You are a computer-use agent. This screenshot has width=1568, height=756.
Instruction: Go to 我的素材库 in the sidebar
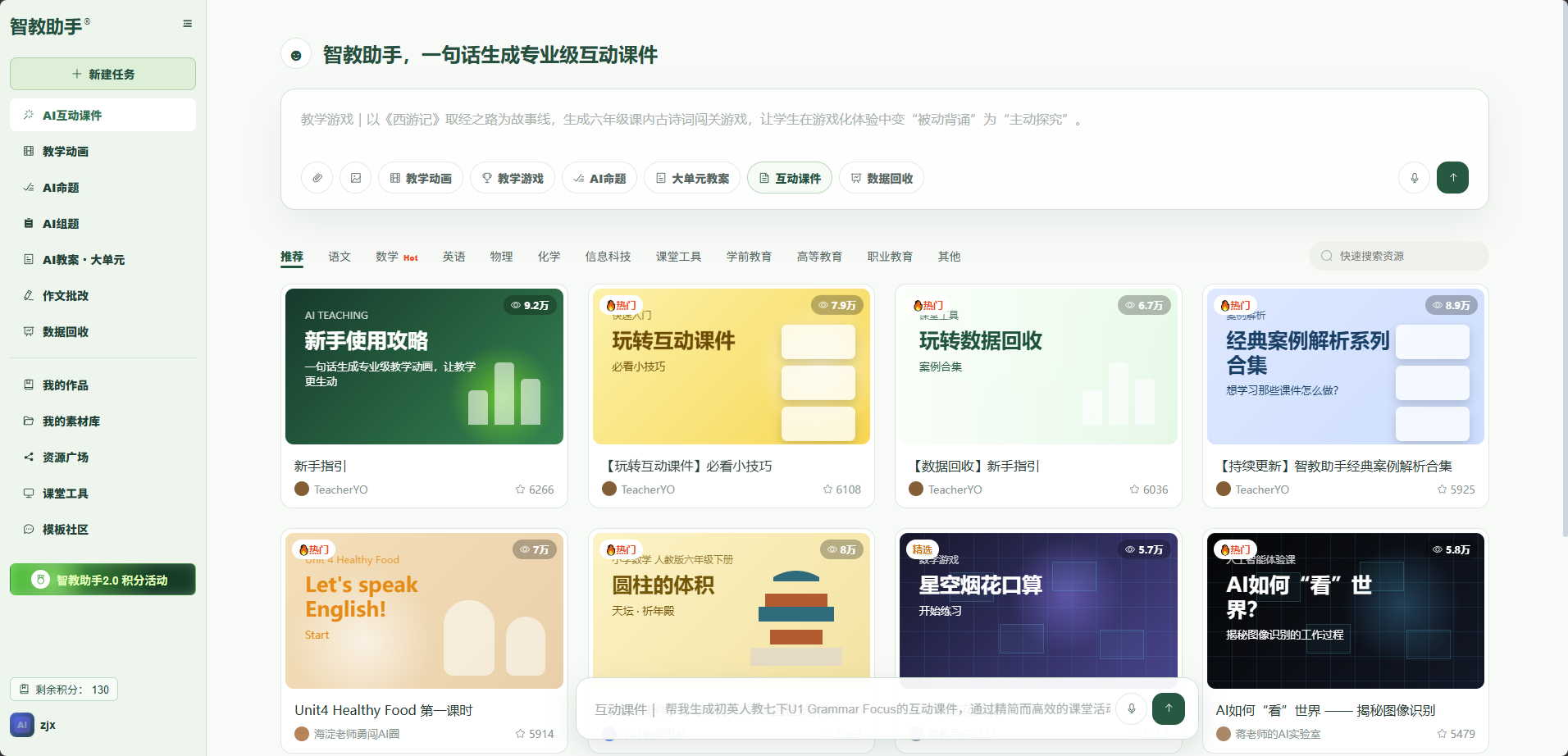point(103,421)
